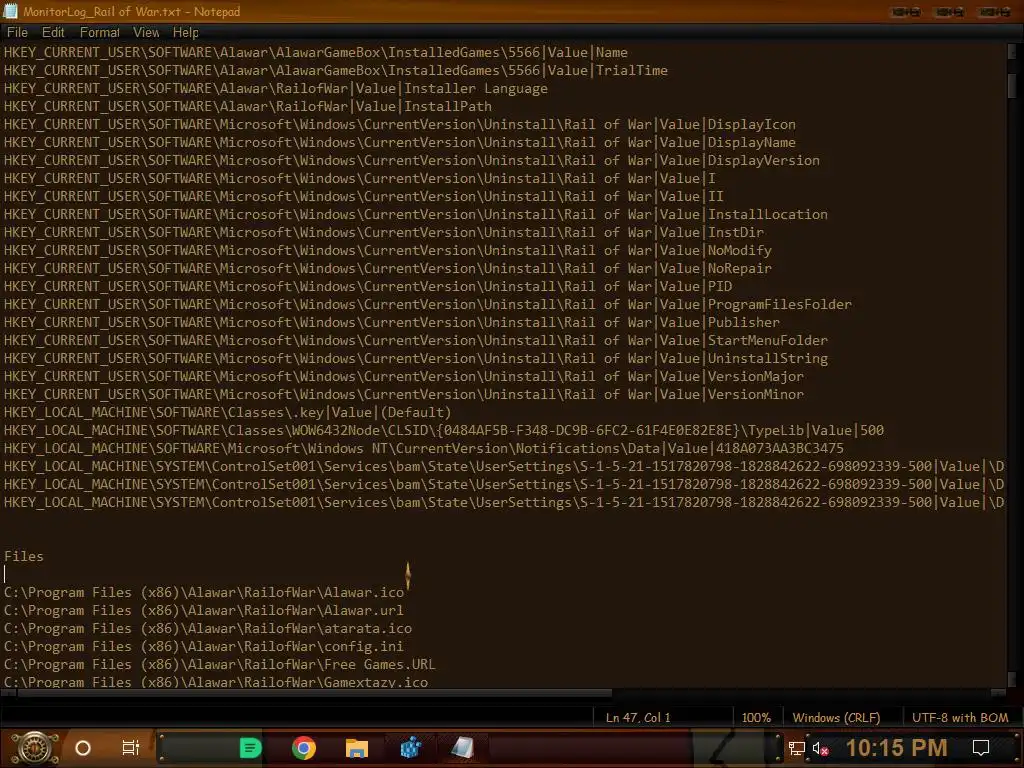Open File Explorer from the taskbar

click(357, 748)
